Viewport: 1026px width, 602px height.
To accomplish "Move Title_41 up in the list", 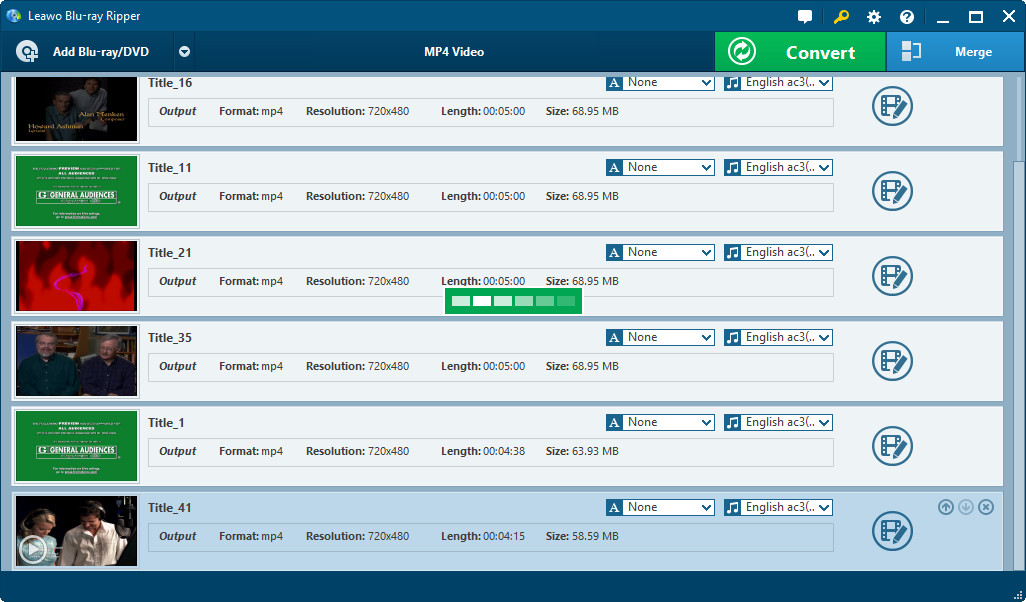I will (x=946, y=507).
